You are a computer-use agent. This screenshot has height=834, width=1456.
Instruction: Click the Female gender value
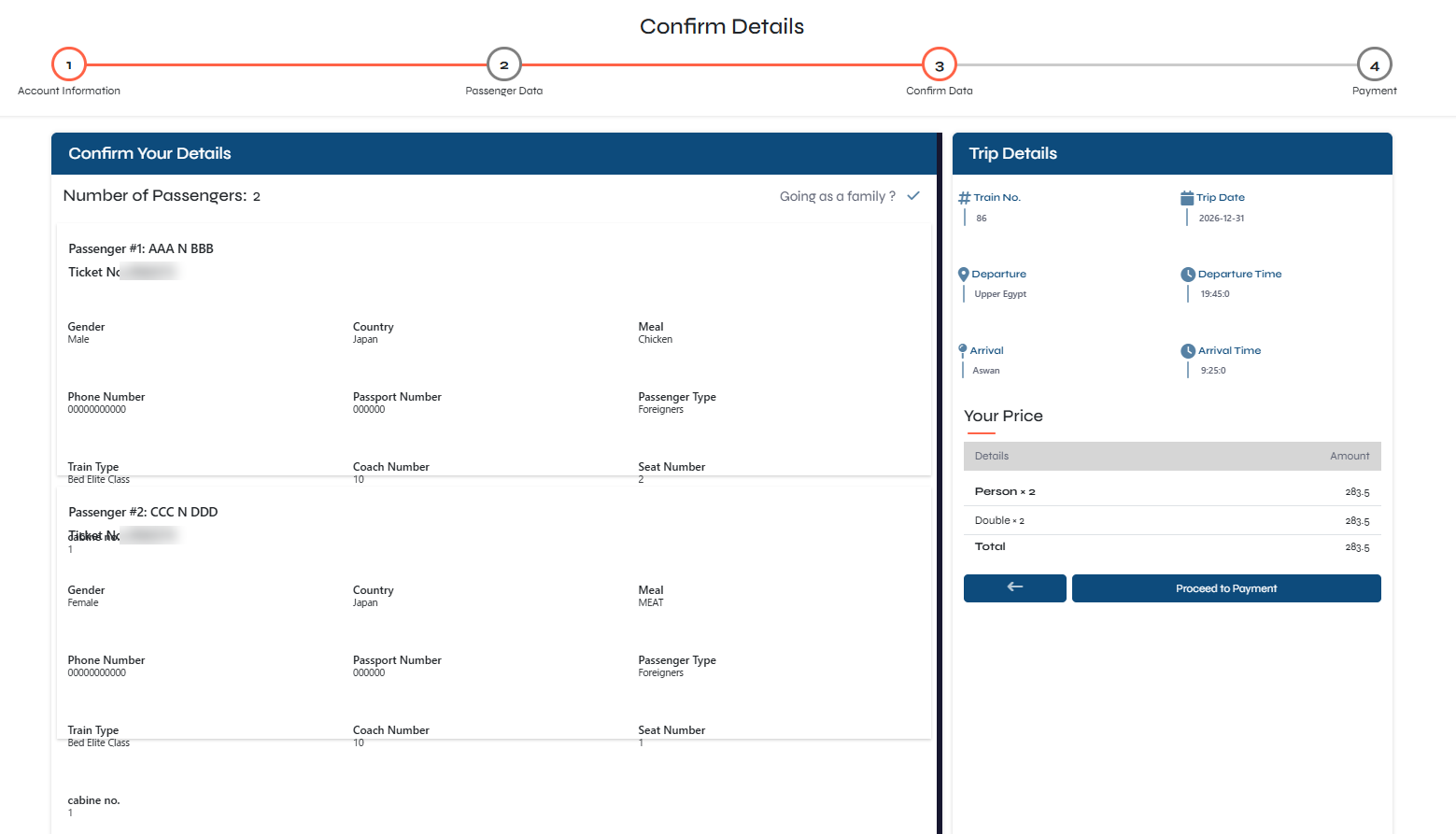(x=83, y=603)
